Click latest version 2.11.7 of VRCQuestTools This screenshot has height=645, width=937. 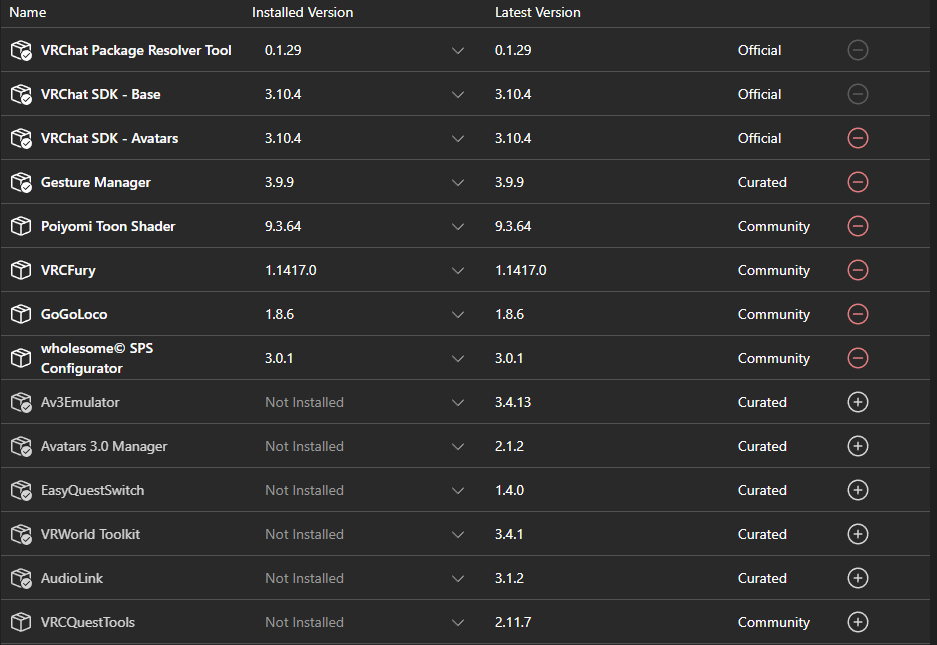pos(513,622)
